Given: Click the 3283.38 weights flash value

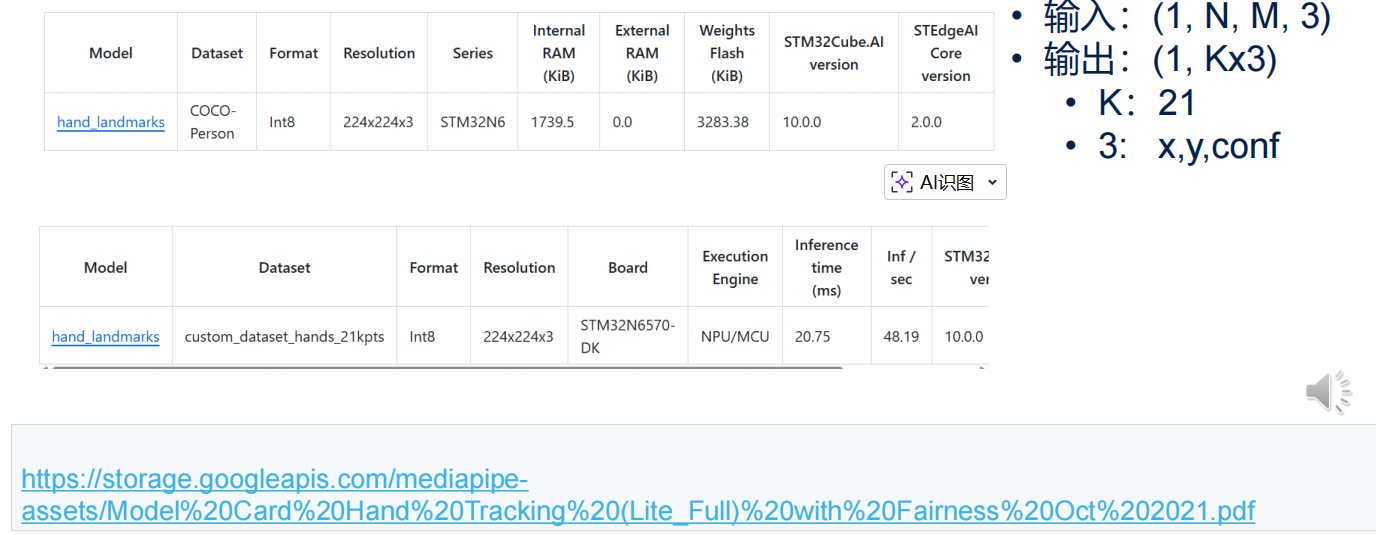Looking at the screenshot, I should click(723, 122).
